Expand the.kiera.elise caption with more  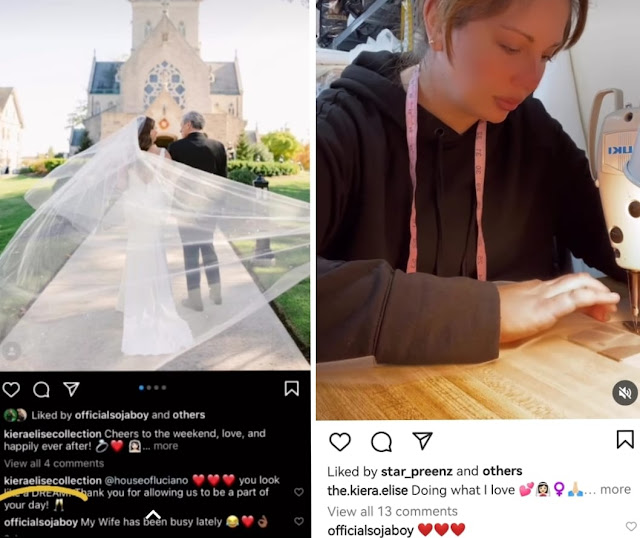point(615,489)
